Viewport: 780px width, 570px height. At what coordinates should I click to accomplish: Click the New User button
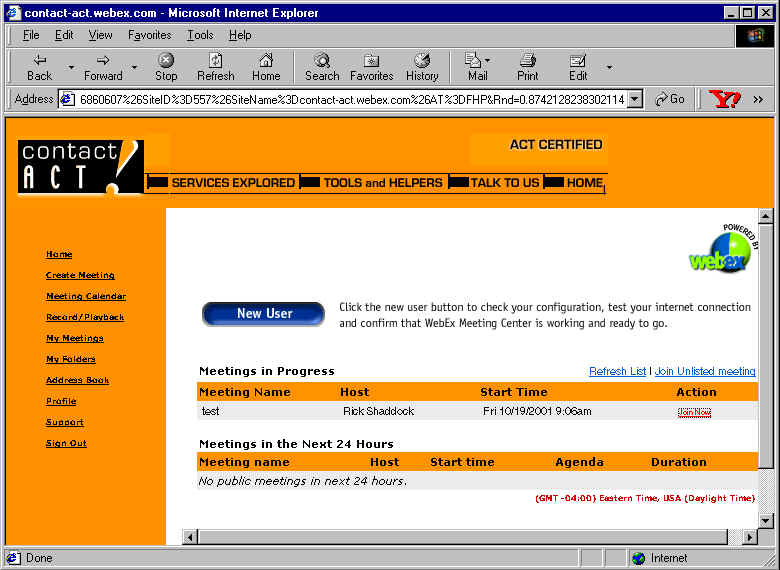[x=264, y=314]
